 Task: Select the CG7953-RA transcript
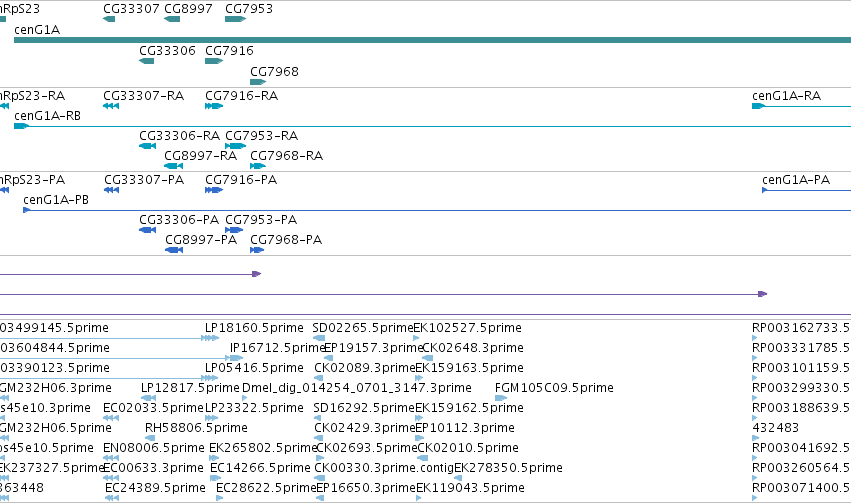[x=236, y=146]
